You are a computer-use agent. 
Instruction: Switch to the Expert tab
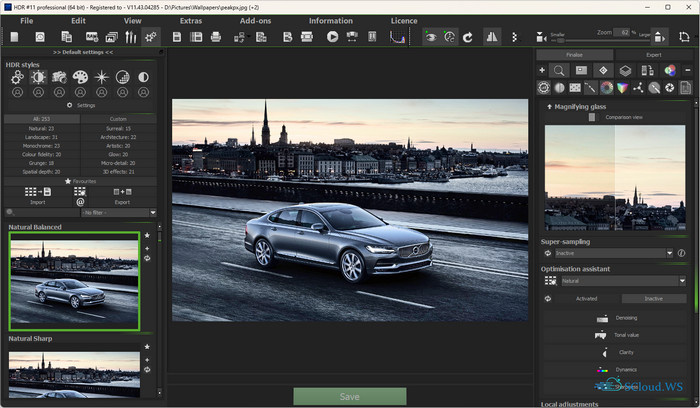pos(653,55)
